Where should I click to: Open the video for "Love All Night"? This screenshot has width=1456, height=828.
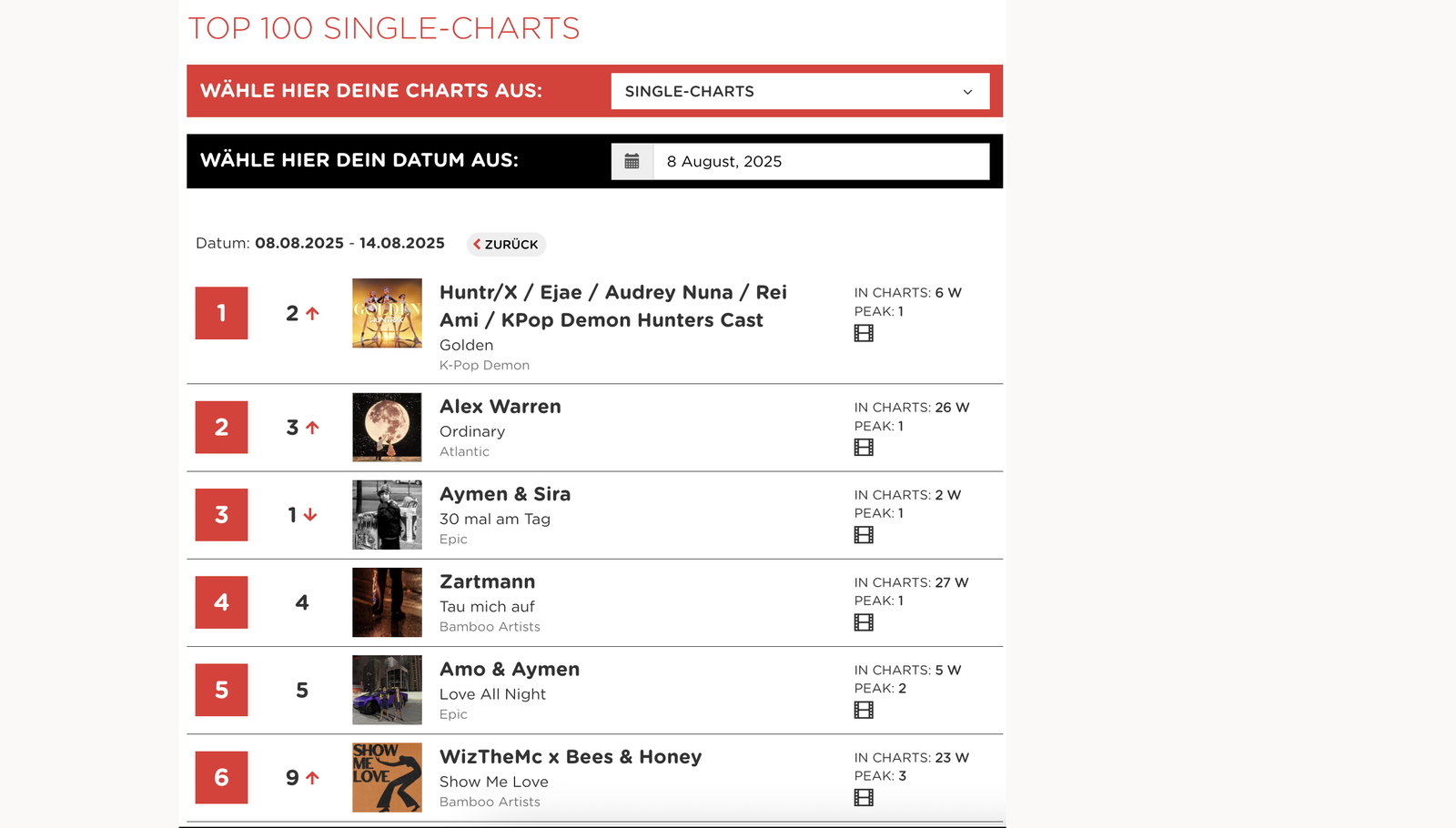[863, 710]
